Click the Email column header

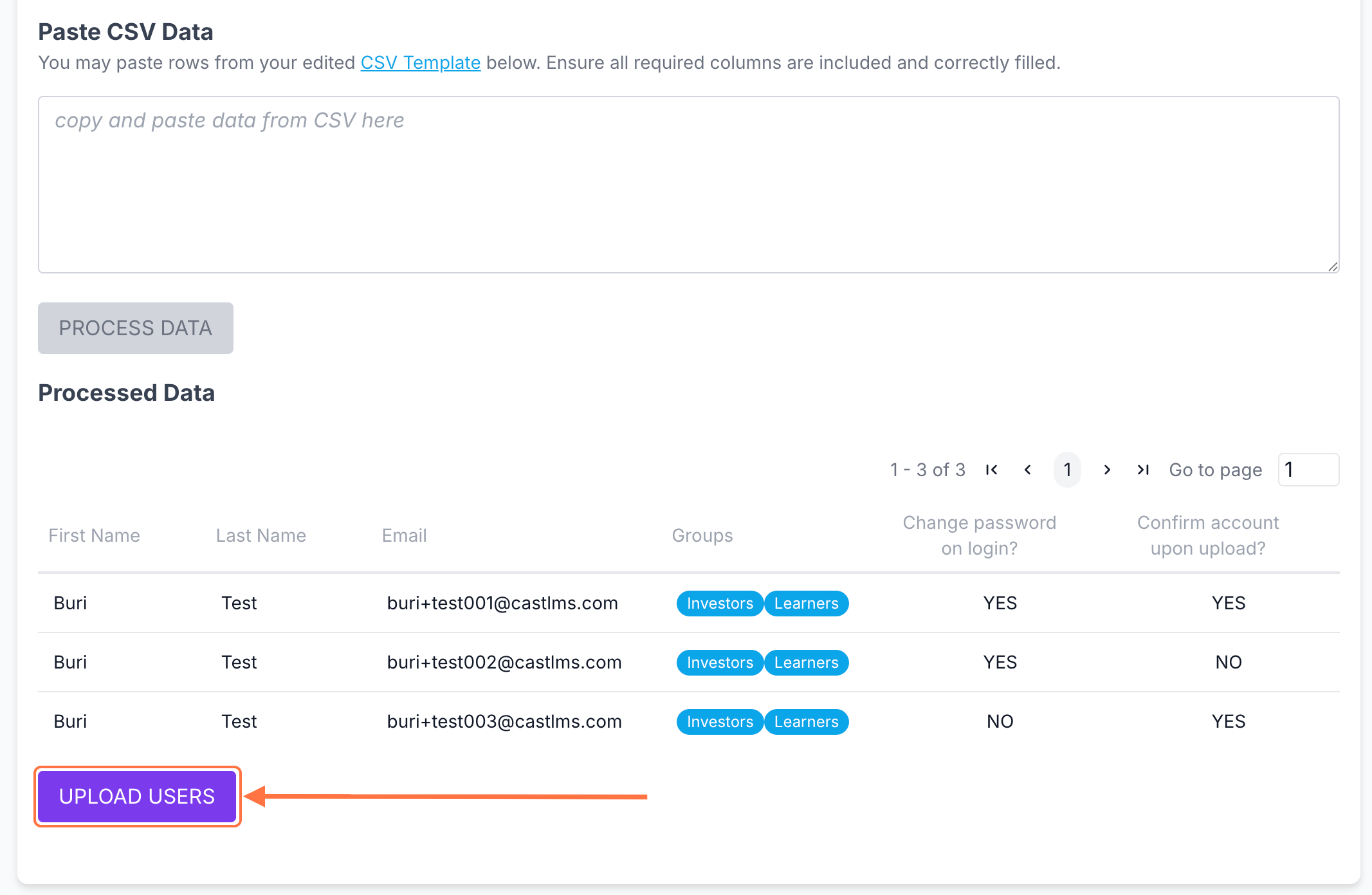click(404, 535)
